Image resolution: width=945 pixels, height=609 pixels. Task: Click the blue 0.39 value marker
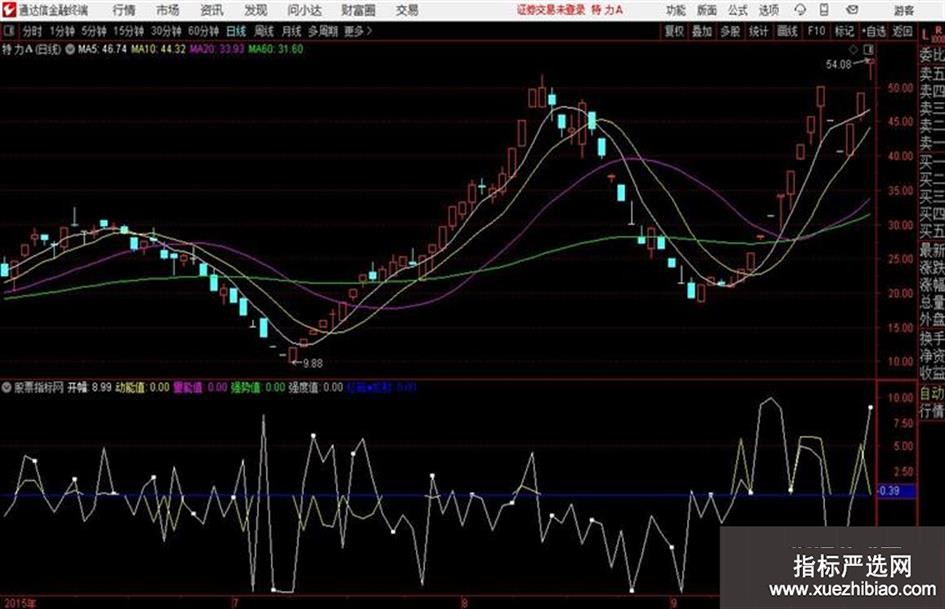(x=897, y=491)
